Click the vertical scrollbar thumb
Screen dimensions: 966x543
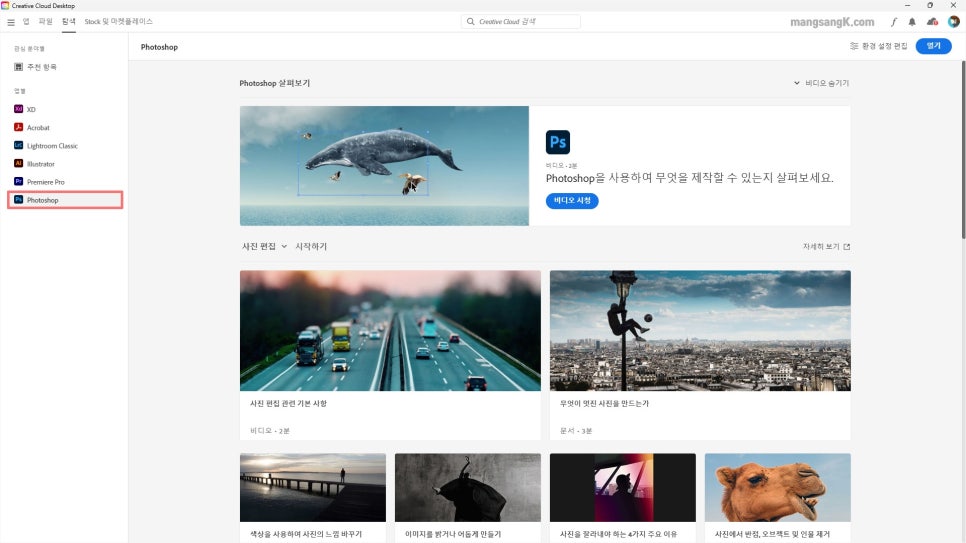pos(963,150)
